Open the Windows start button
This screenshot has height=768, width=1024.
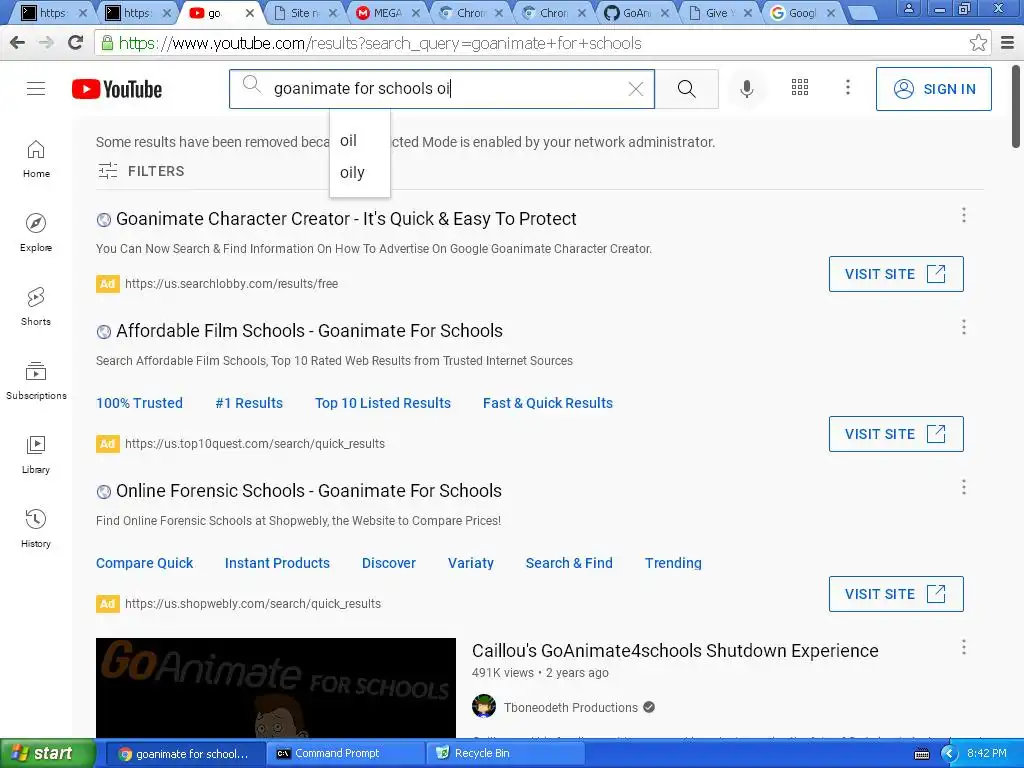[x=47, y=754]
